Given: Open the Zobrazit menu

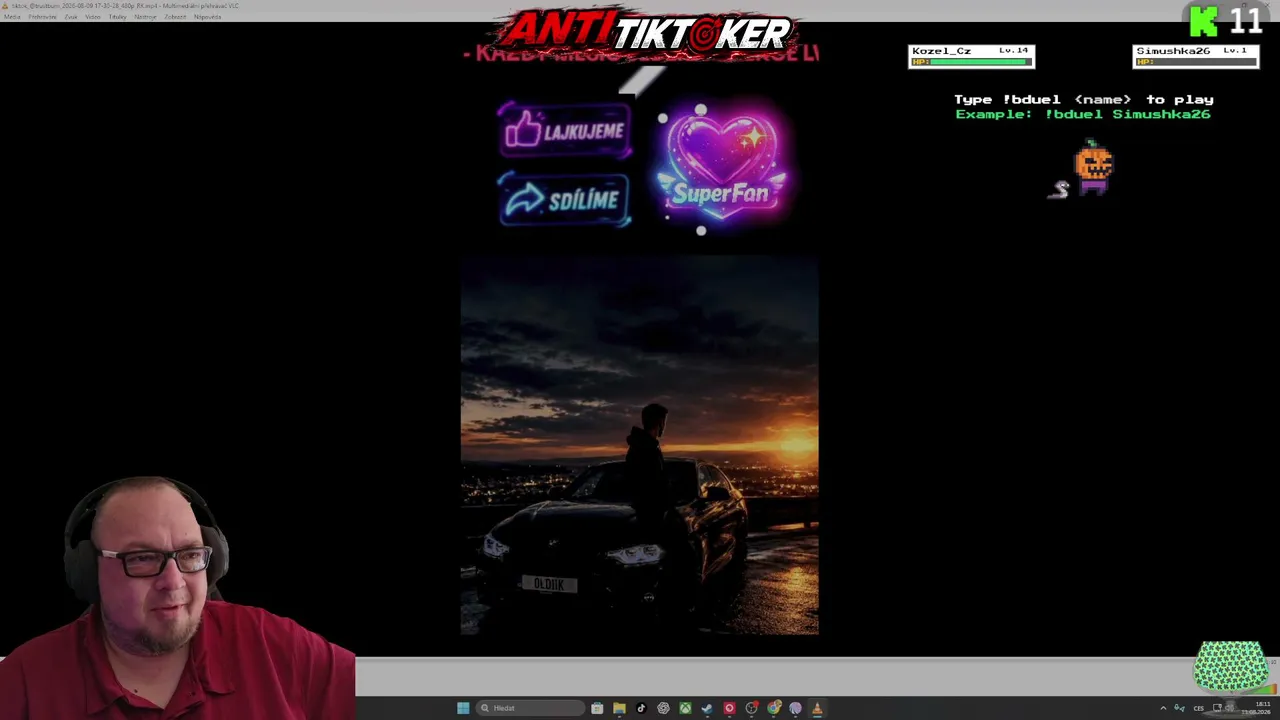Looking at the screenshot, I should pyautogui.click(x=175, y=17).
